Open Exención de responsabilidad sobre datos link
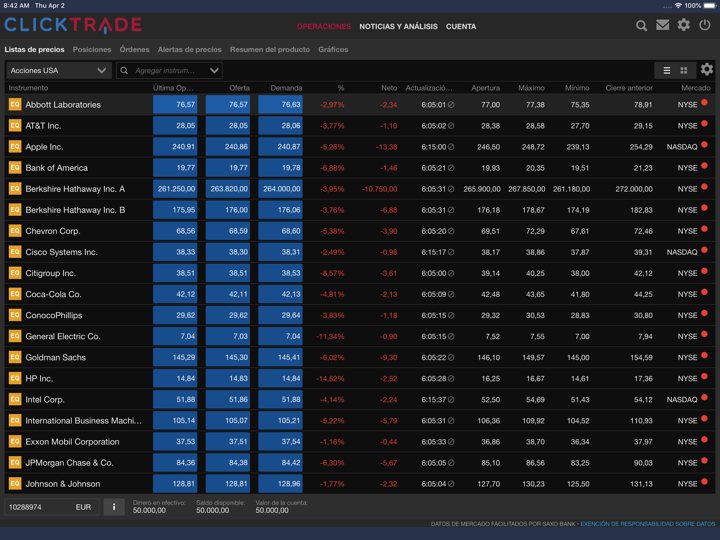The image size is (720, 540). 648,524
